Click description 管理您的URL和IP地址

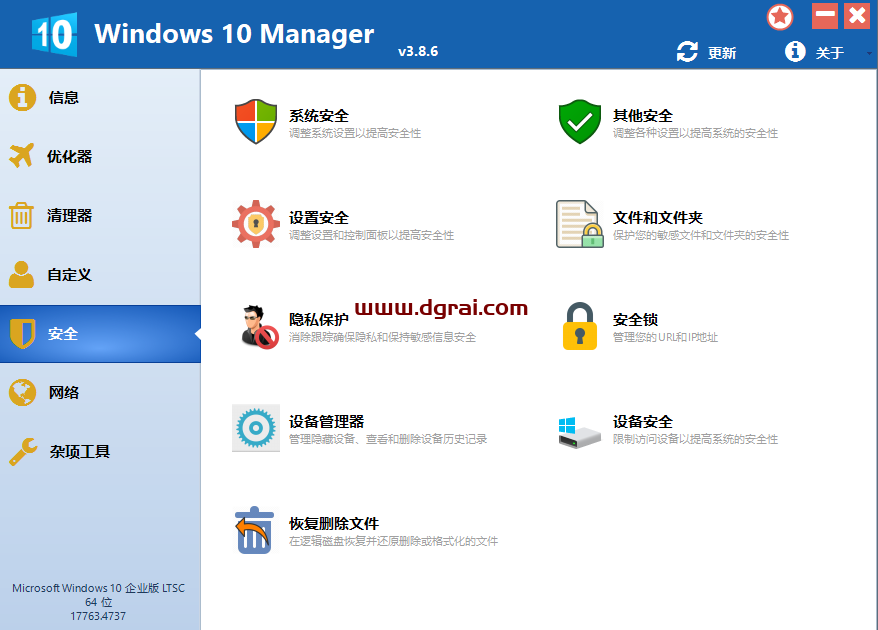665,337
